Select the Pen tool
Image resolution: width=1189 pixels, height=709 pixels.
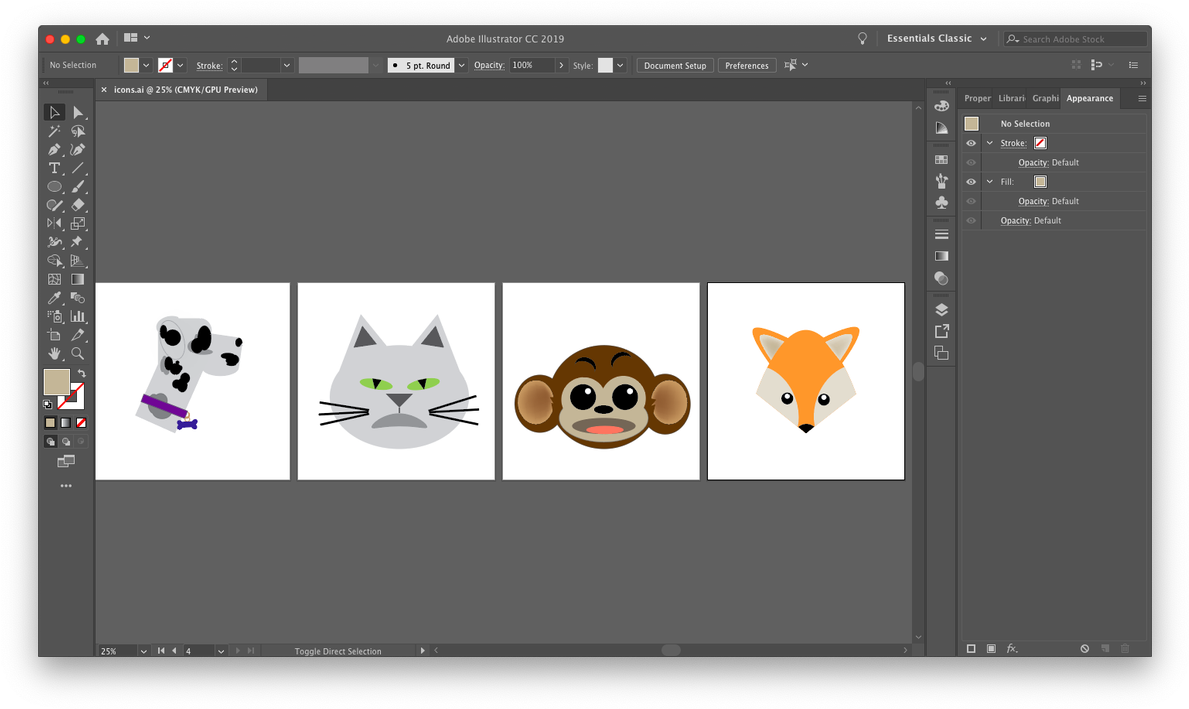point(54,150)
